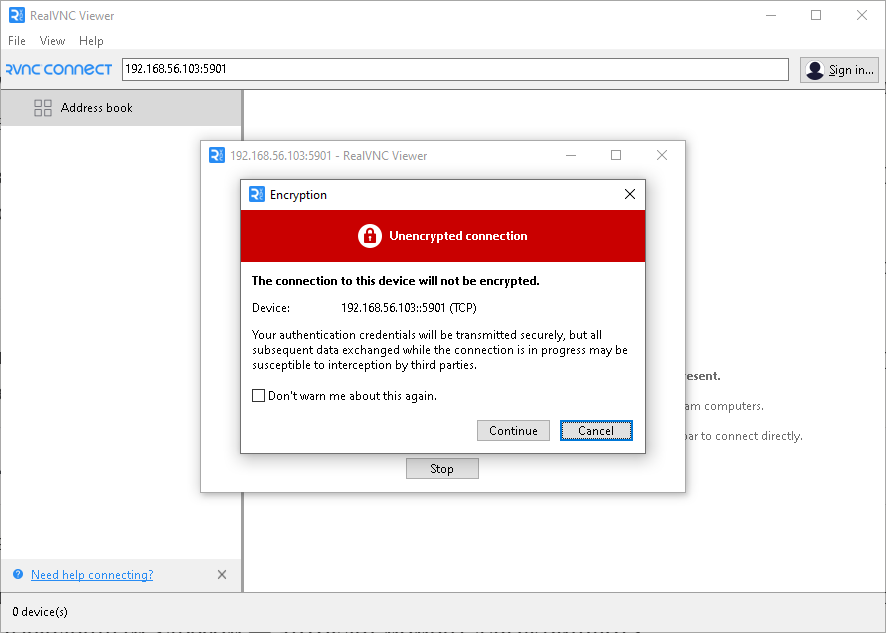Click the Encryption dialog title icon

[x=257, y=194]
